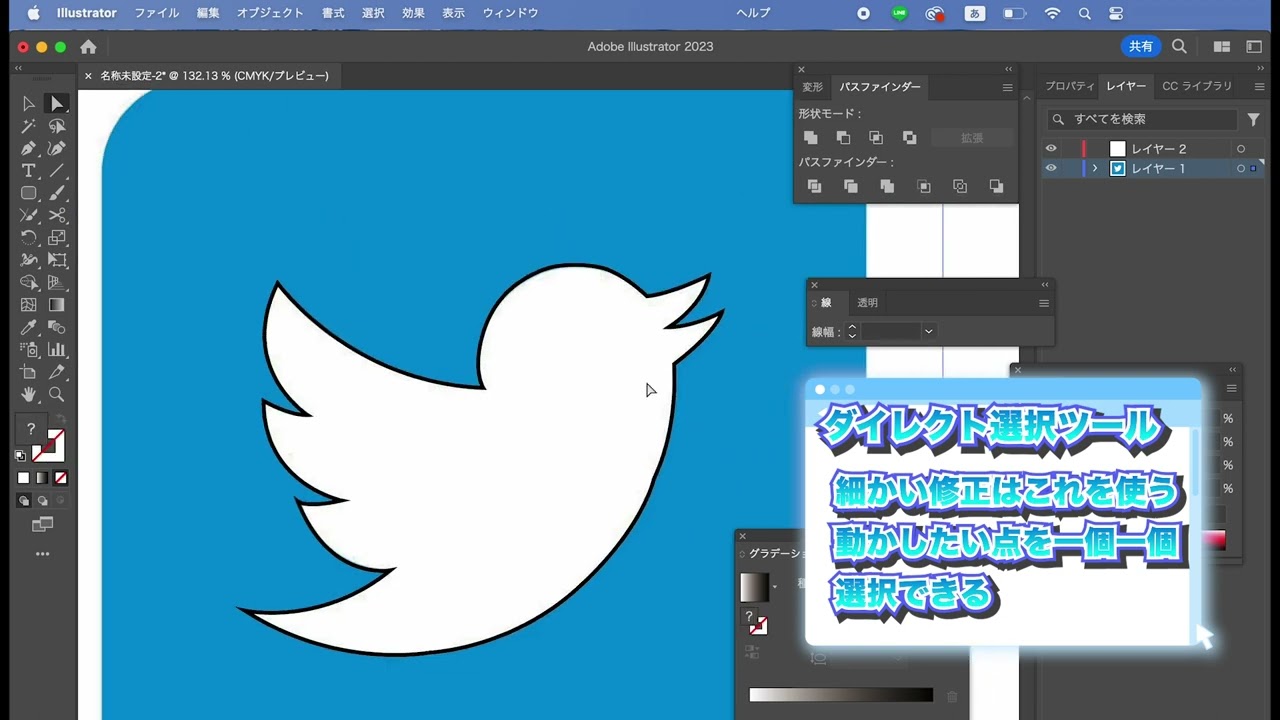The width and height of the screenshot is (1280, 720).
Task: Set Color fill mode below swatches
Action: click(24, 478)
